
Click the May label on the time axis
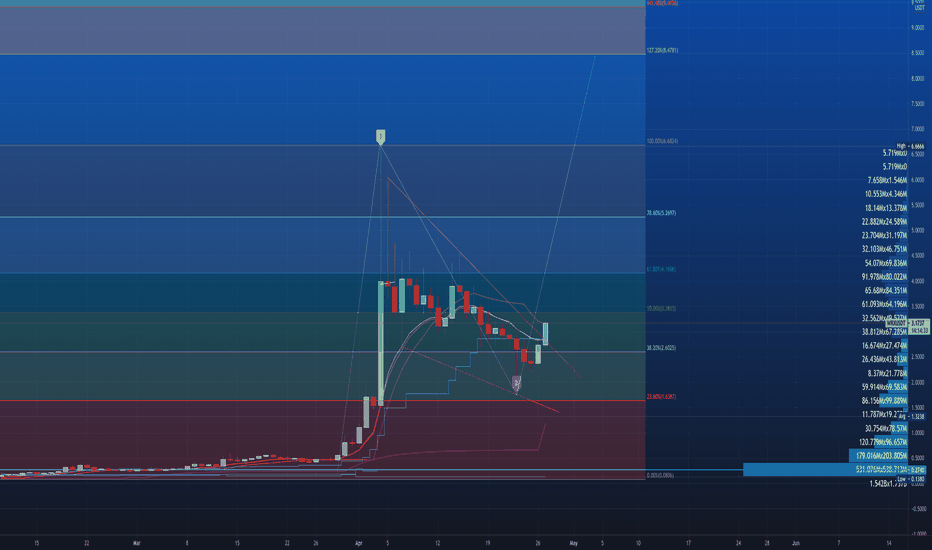(x=574, y=543)
